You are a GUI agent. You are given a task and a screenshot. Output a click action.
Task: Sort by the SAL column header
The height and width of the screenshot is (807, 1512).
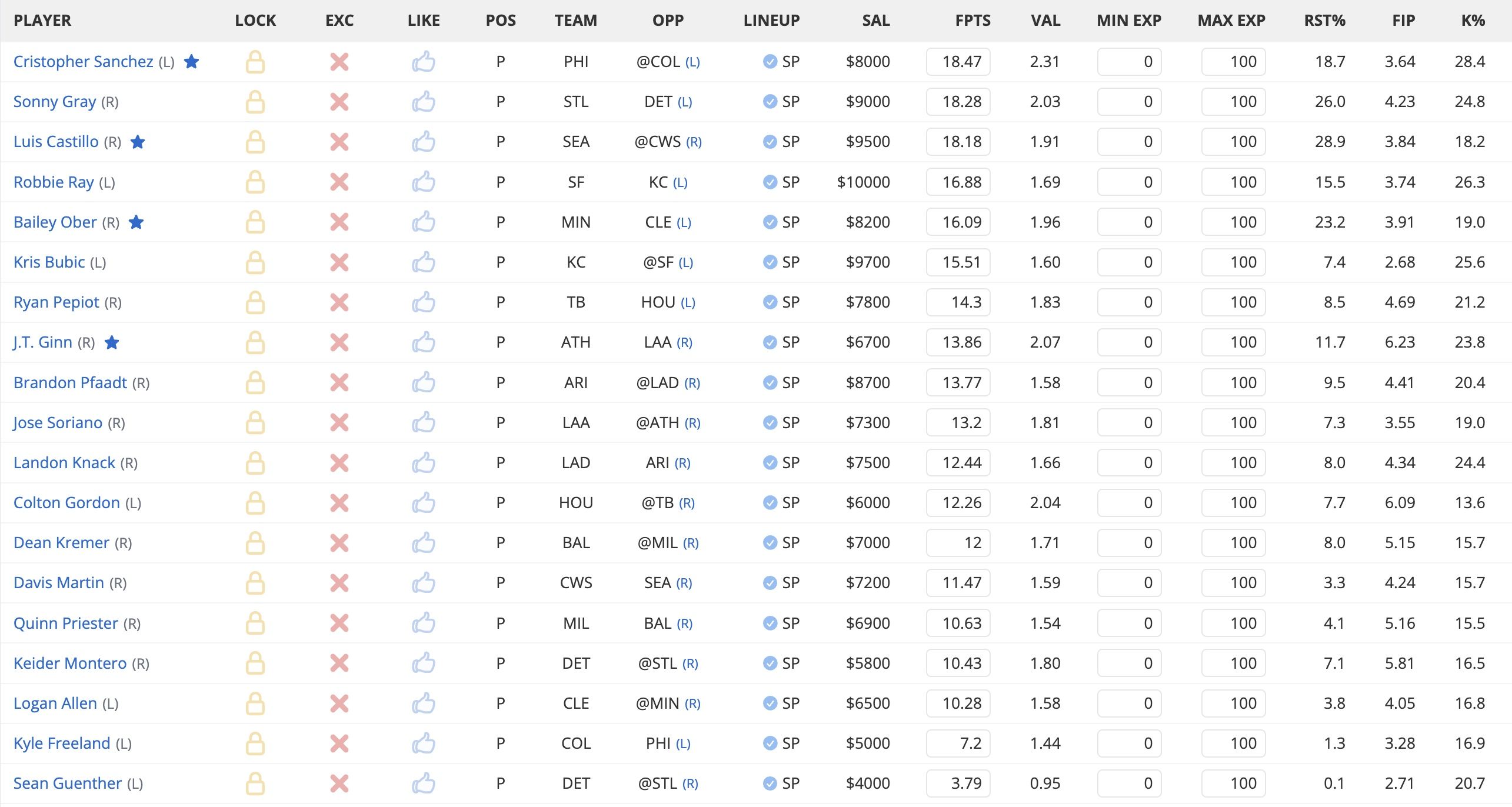(876, 21)
